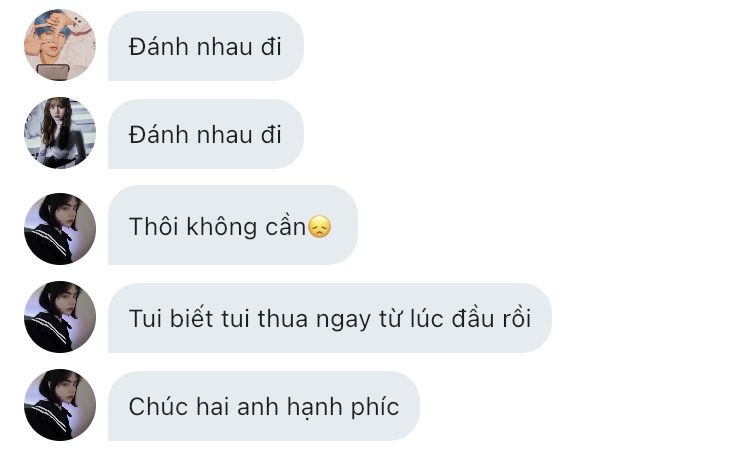
Task: Click the 'Chúc hai anh hạnh phíc' bubble
Action: click(x=264, y=406)
